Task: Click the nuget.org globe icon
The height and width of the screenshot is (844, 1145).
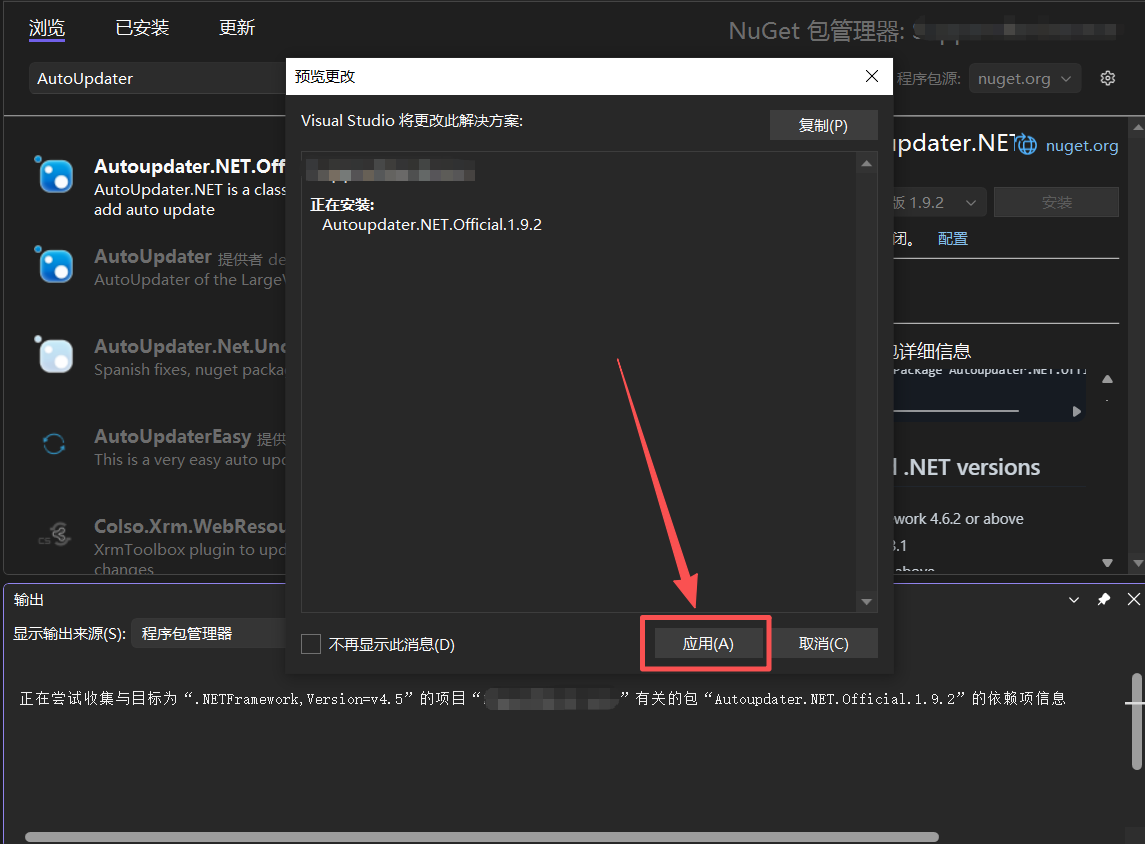Action: pyautogui.click(x=1027, y=145)
